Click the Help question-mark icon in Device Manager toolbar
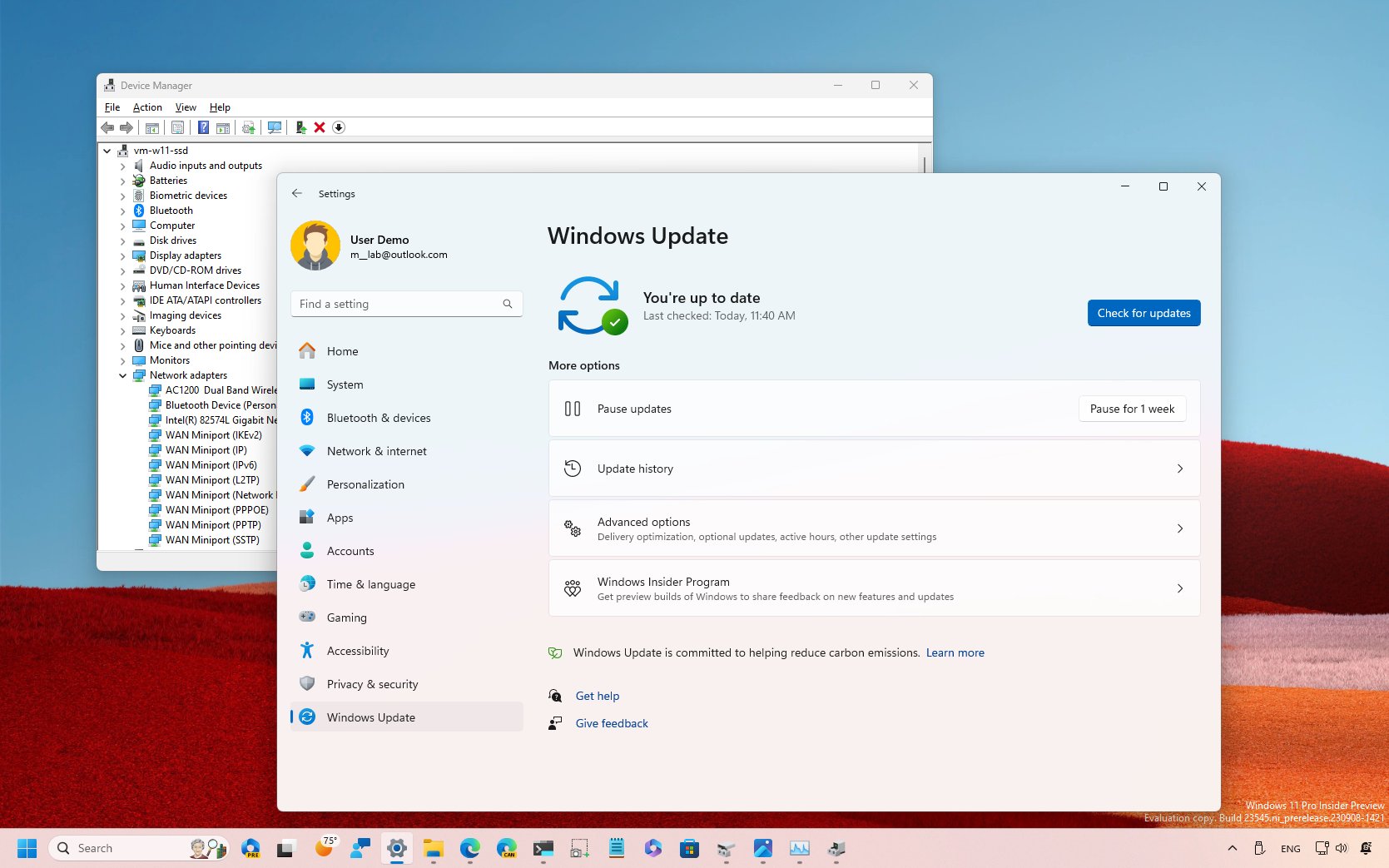The width and height of the screenshot is (1389, 868). (x=204, y=126)
